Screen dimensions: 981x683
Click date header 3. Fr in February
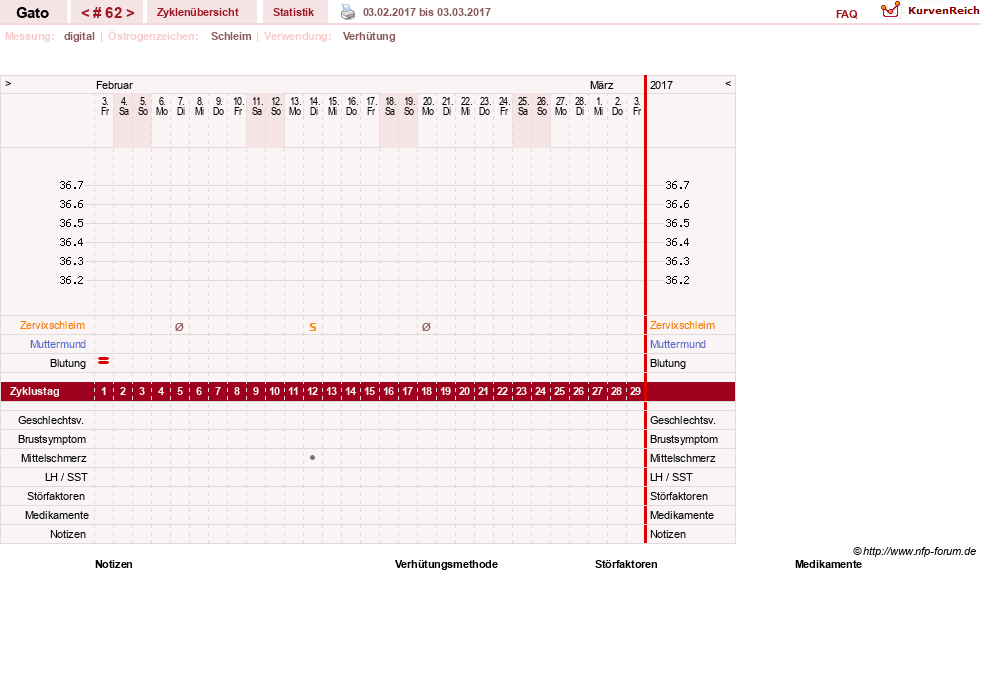click(x=104, y=106)
